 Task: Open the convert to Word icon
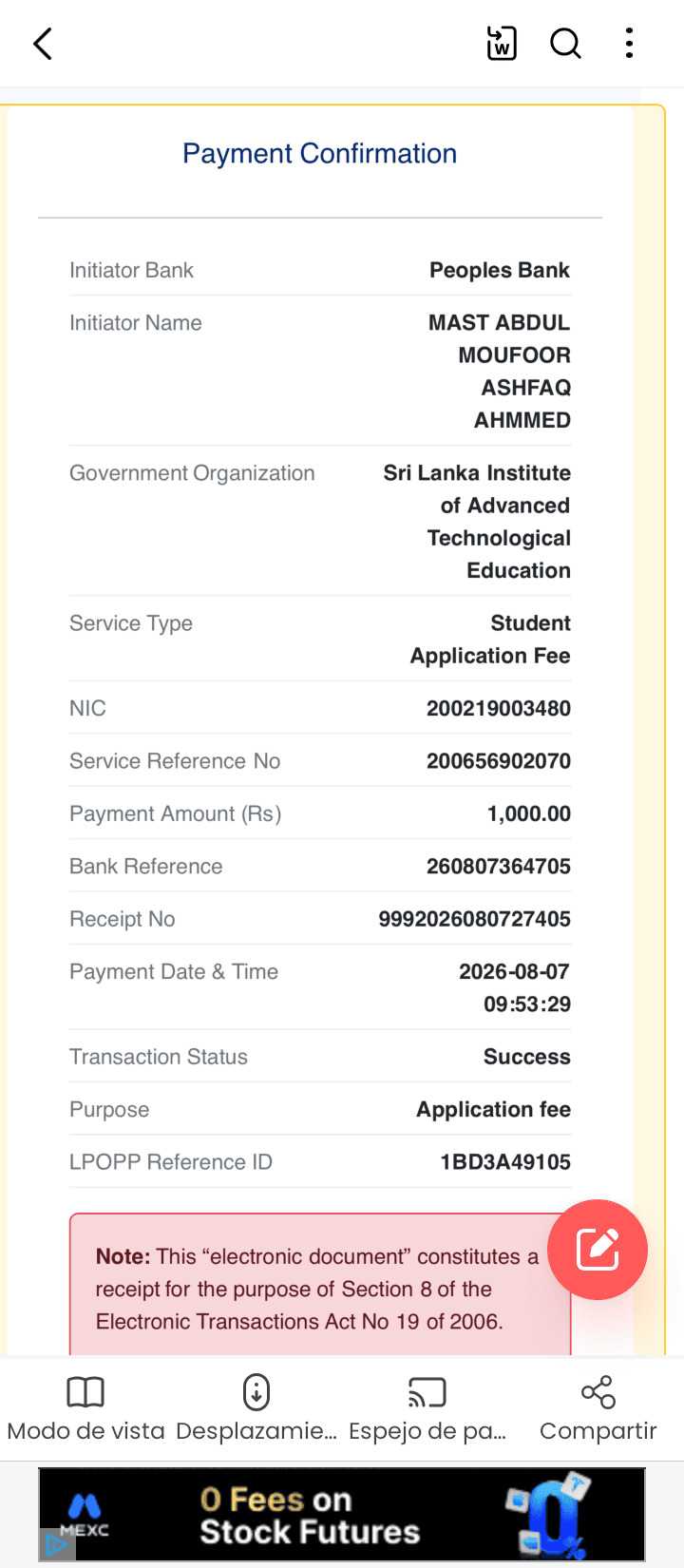click(x=502, y=44)
